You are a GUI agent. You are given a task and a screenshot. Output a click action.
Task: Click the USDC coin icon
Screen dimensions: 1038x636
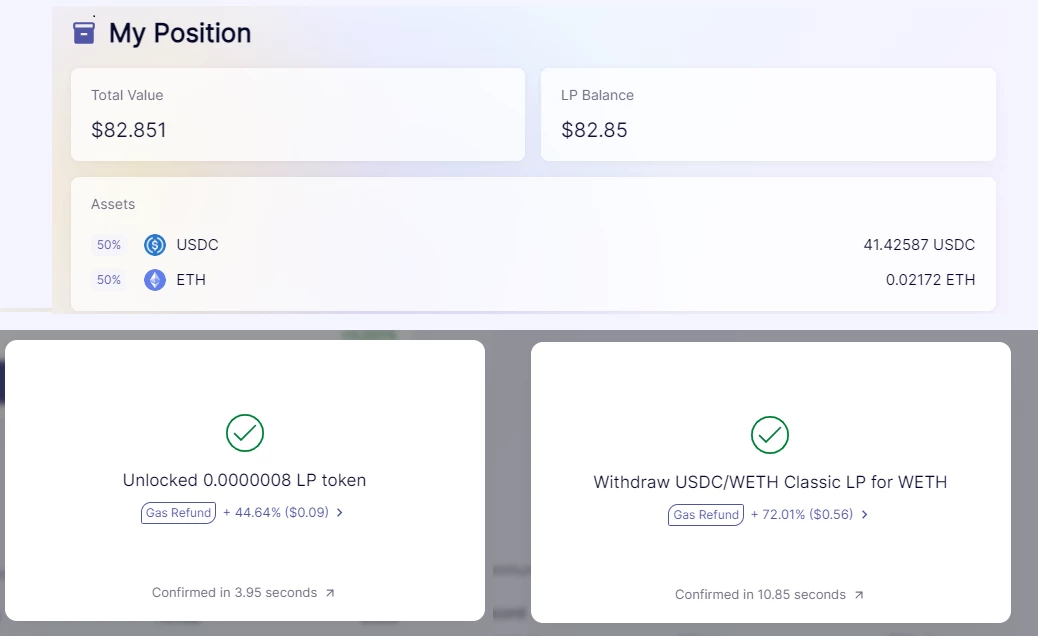pos(155,245)
